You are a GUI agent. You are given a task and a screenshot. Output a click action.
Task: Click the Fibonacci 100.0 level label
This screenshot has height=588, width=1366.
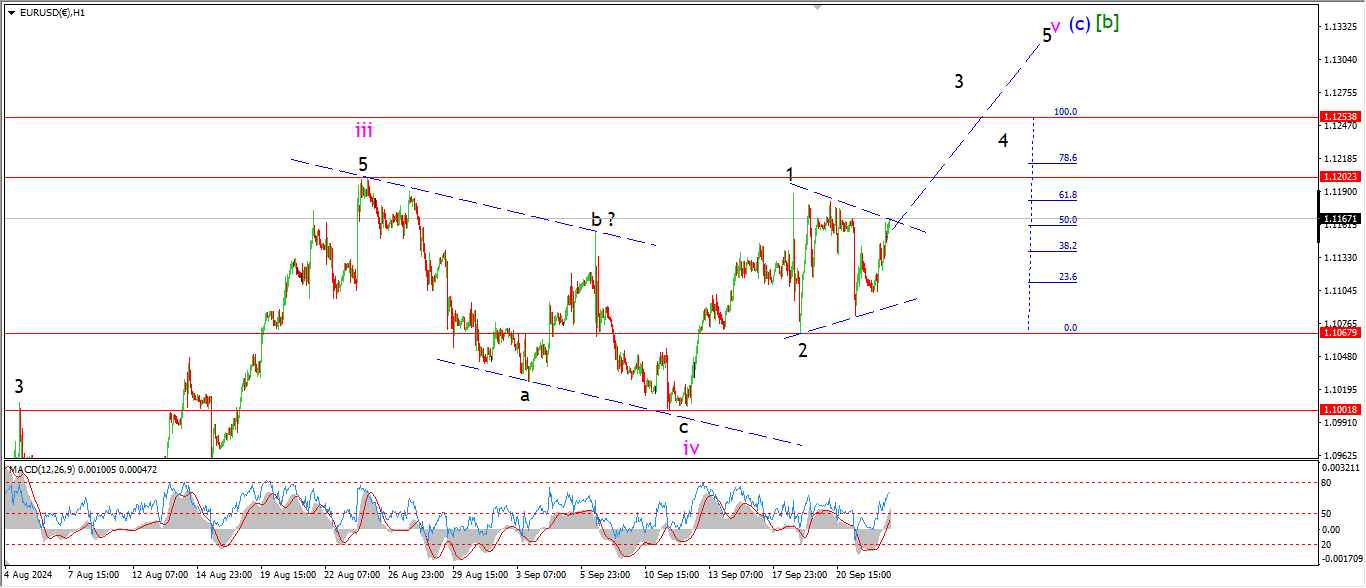(1064, 112)
